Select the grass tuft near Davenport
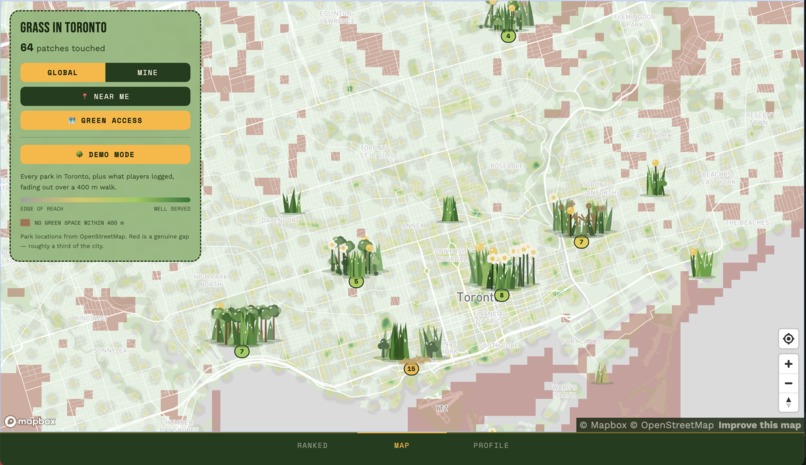This screenshot has height=465, width=806. tap(292, 201)
